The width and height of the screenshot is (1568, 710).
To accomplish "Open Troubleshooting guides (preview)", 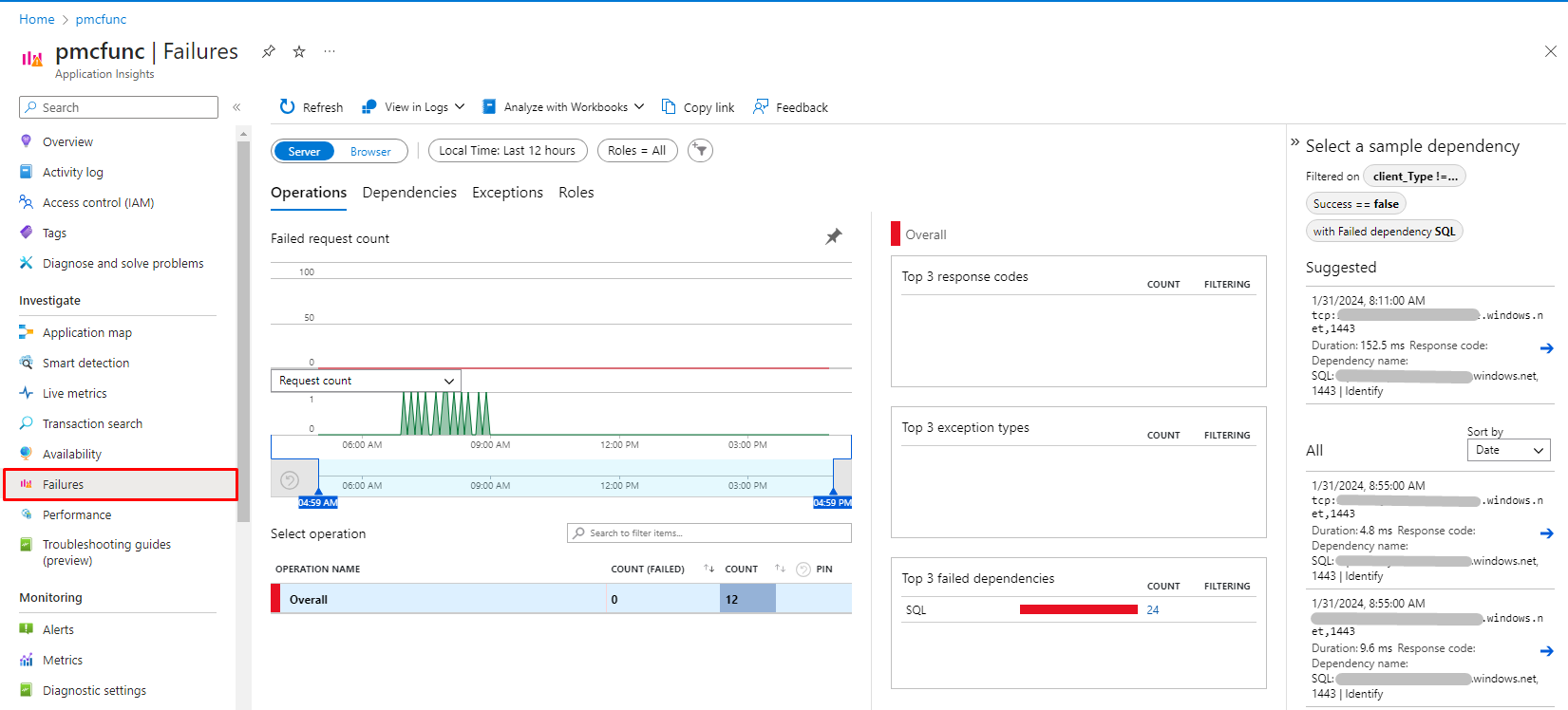I will pyautogui.click(x=106, y=552).
